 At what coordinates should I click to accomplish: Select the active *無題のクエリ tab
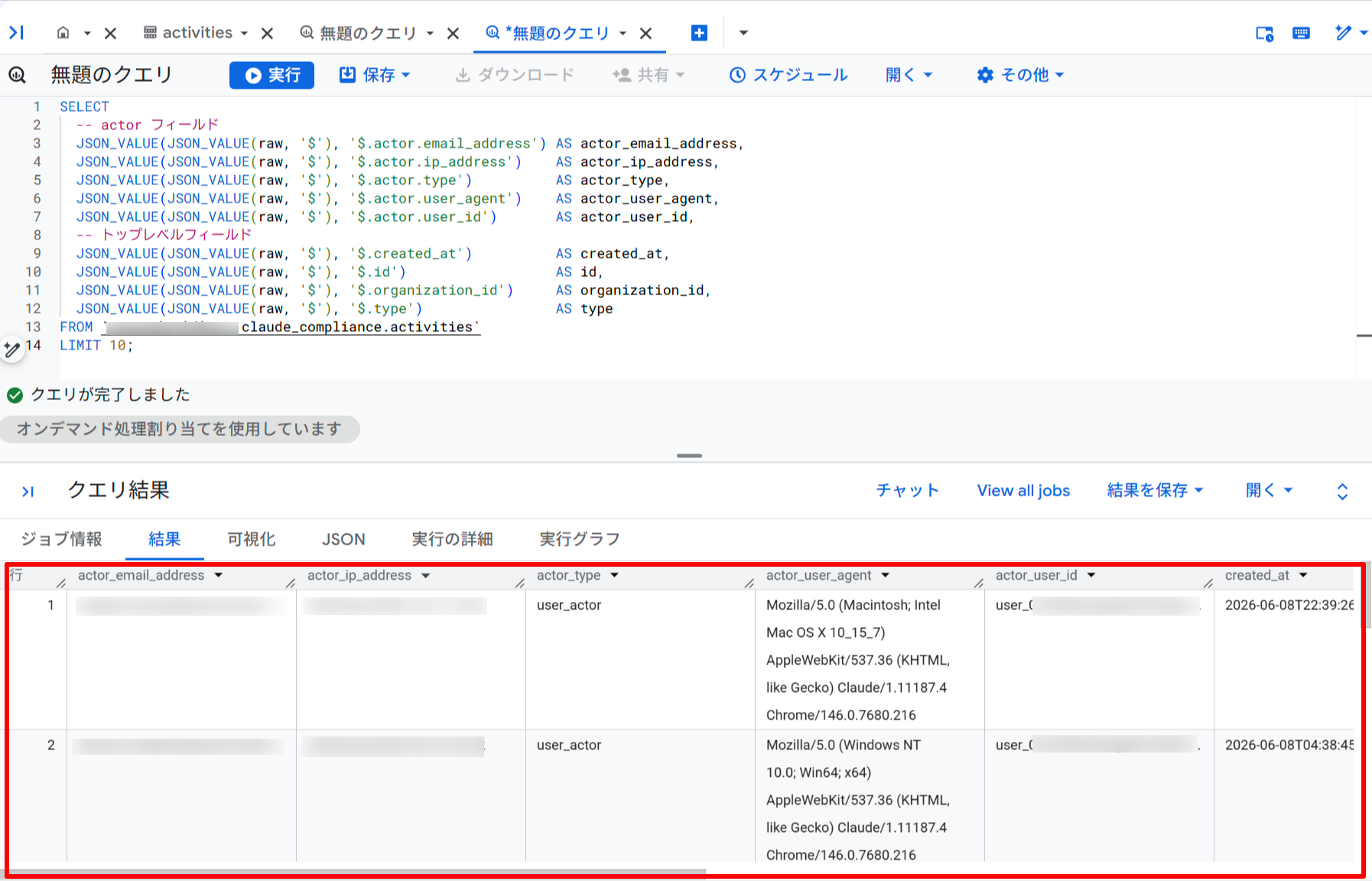pos(548,33)
